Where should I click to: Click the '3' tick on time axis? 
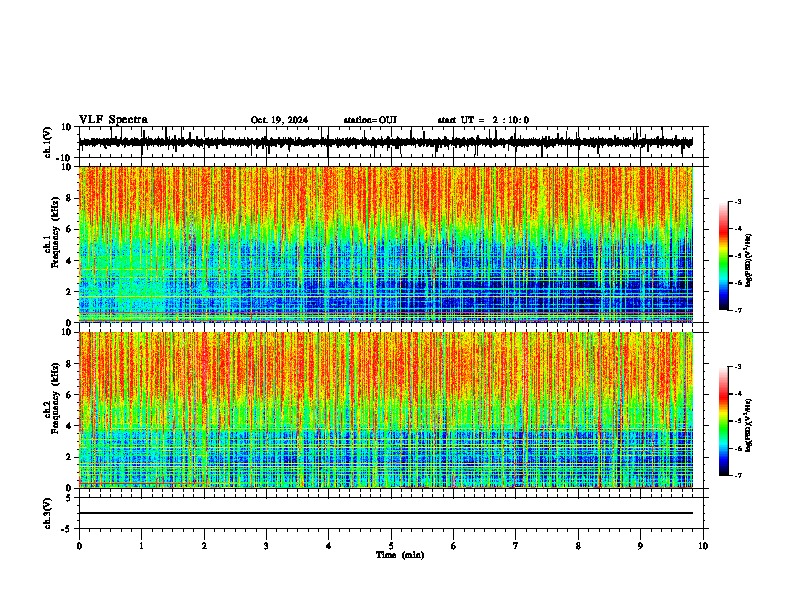(x=266, y=546)
